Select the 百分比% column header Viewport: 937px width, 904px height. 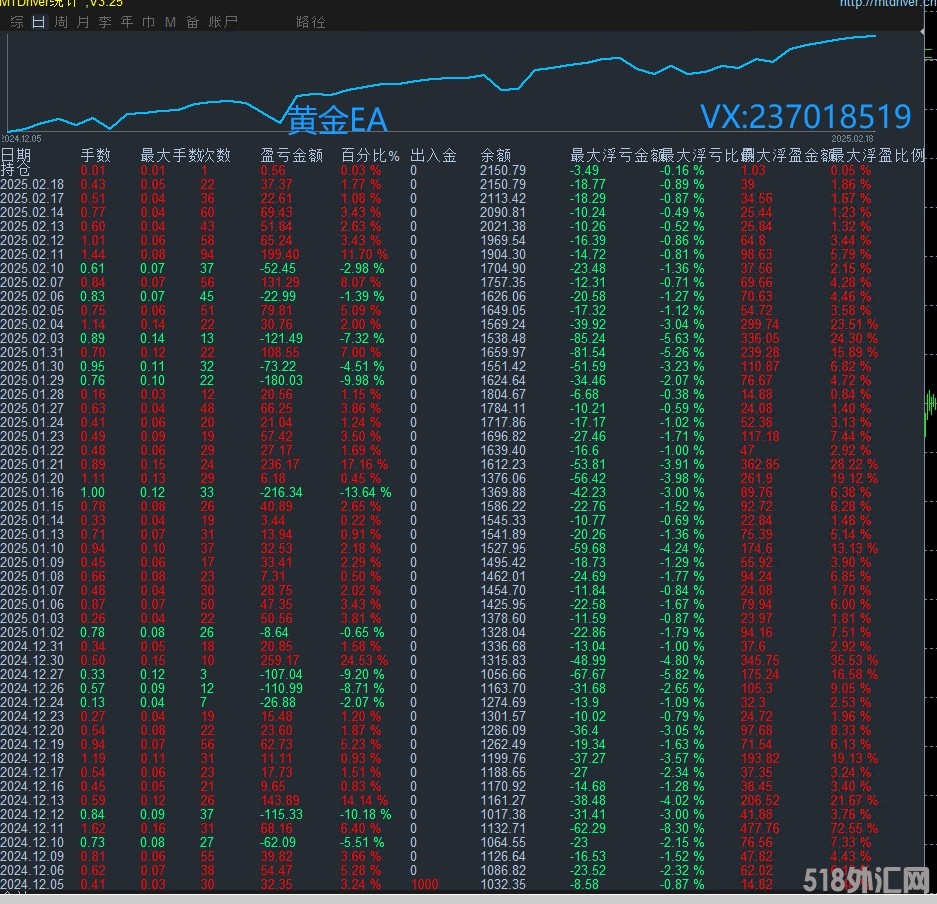click(x=369, y=155)
